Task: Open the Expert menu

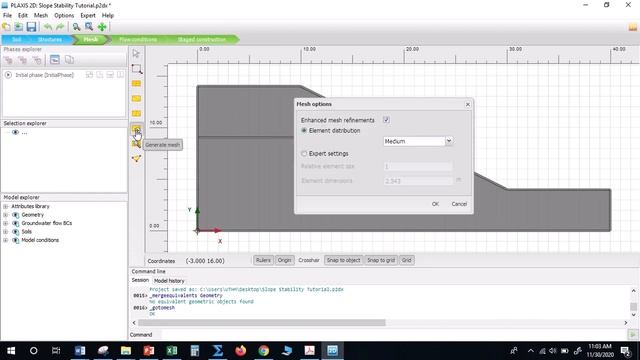Action: tap(88, 16)
